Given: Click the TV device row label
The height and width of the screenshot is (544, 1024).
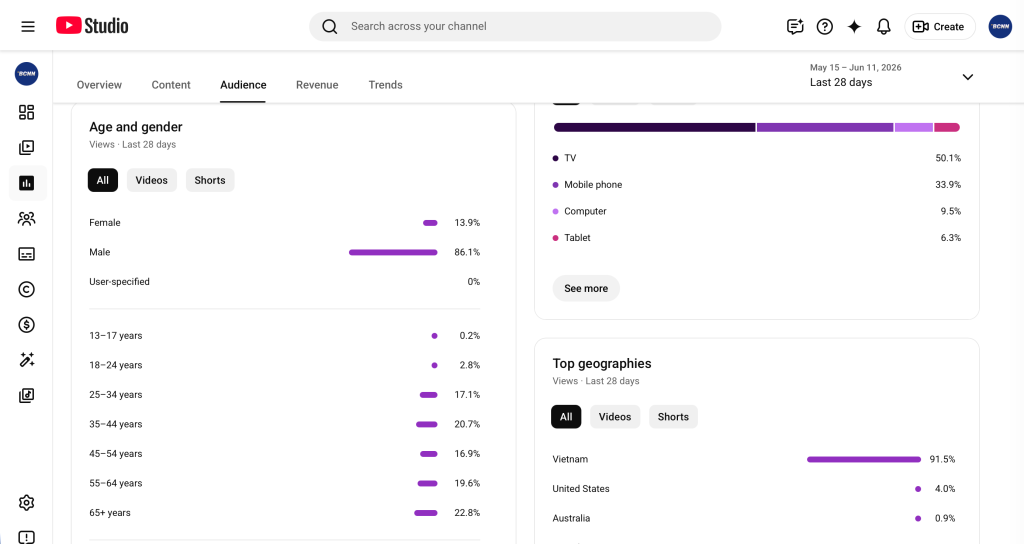Looking at the screenshot, I should (x=570, y=158).
